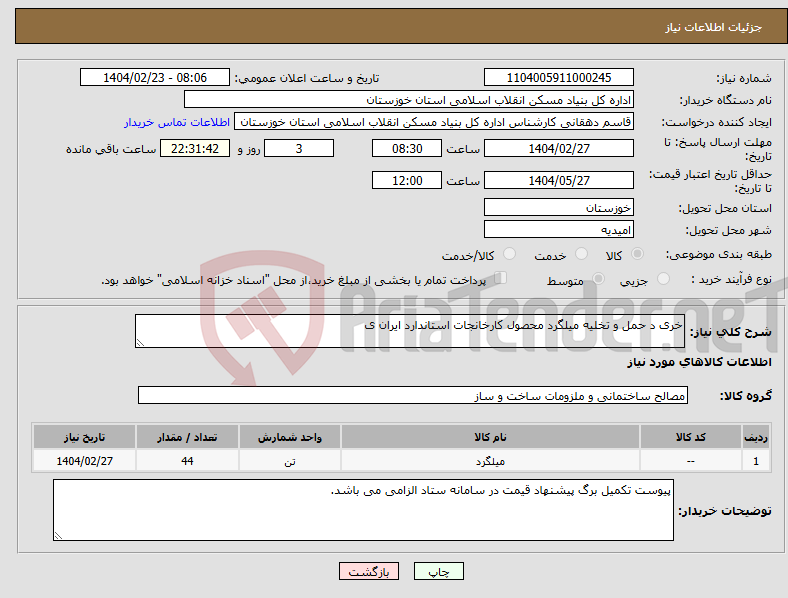This screenshot has width=788, height=598.
Task: Click the buyer notes text area
Action: tap(363, 510)
